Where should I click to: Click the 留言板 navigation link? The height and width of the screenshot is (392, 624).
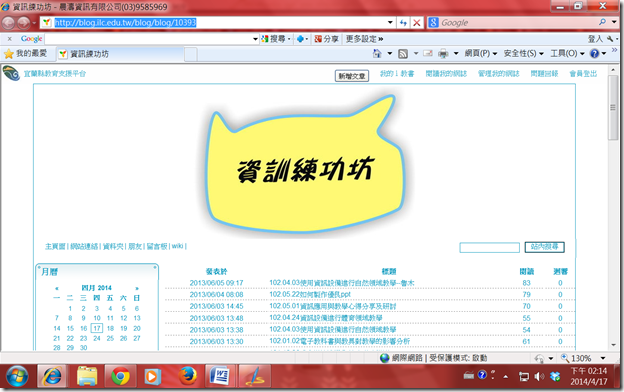tap(157, 246)
